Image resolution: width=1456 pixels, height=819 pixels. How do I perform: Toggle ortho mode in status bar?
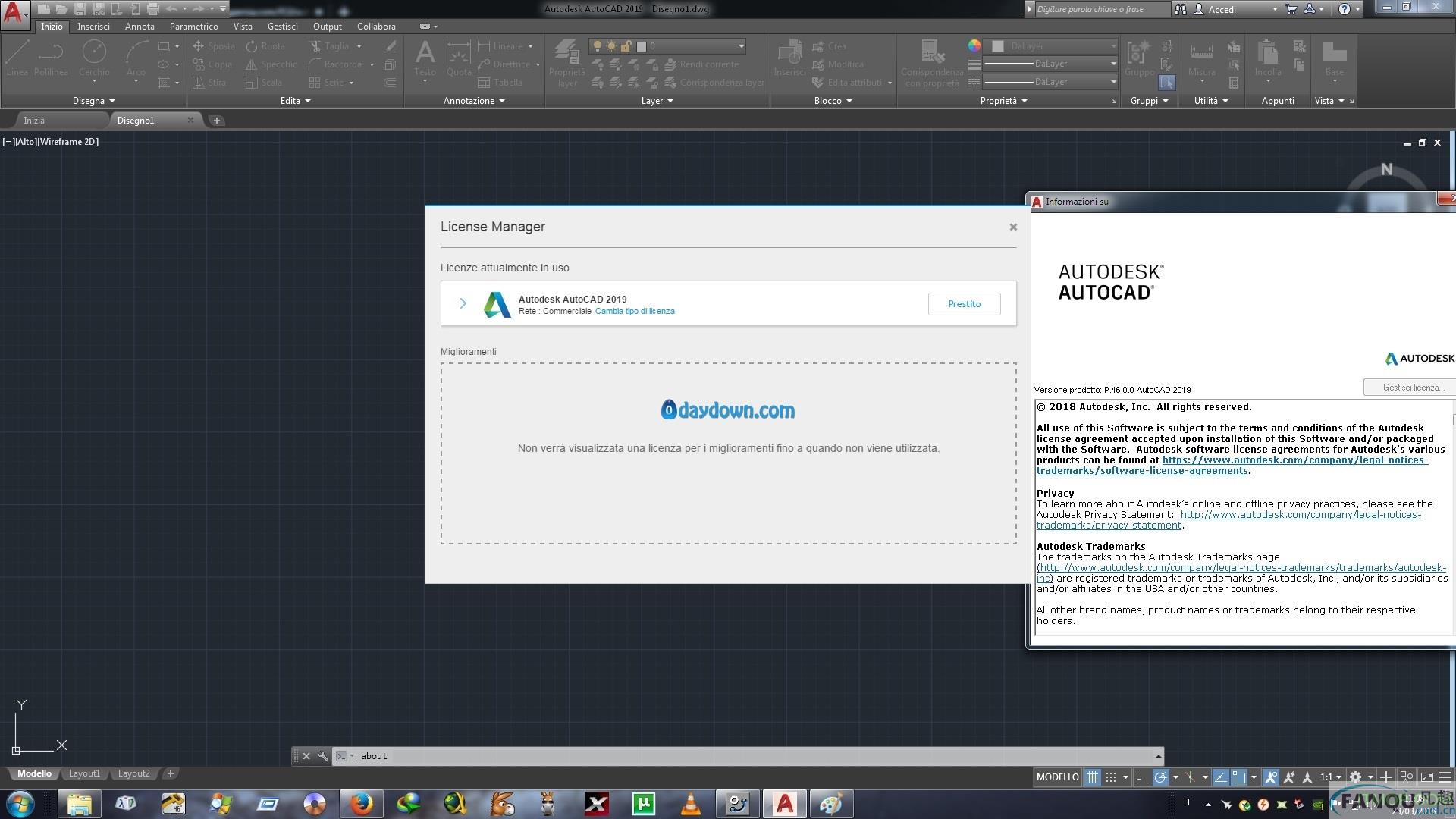click(x=1141, y=777)
